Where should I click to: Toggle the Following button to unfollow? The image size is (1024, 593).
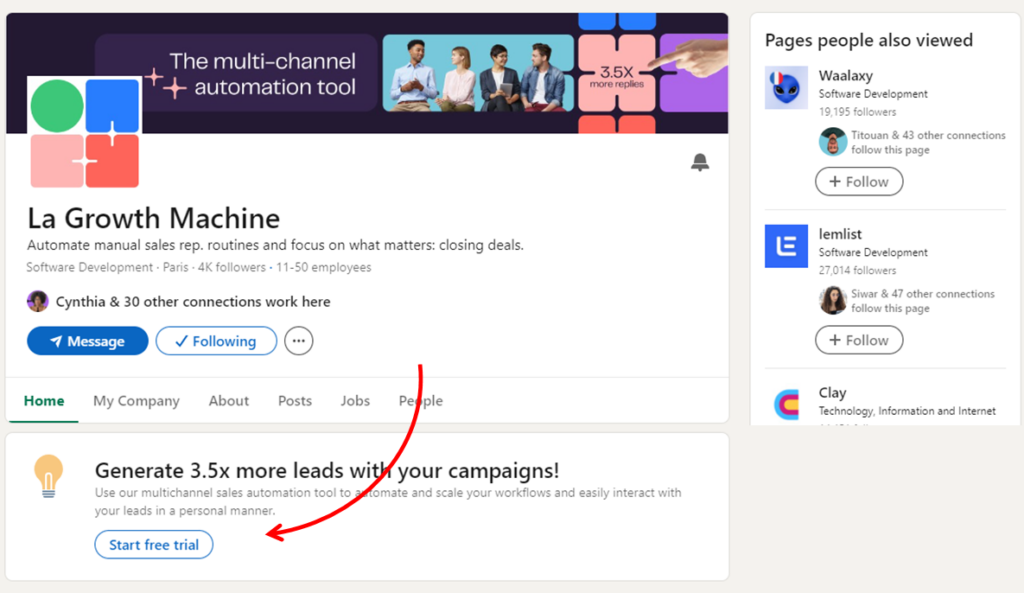(216, 341)
